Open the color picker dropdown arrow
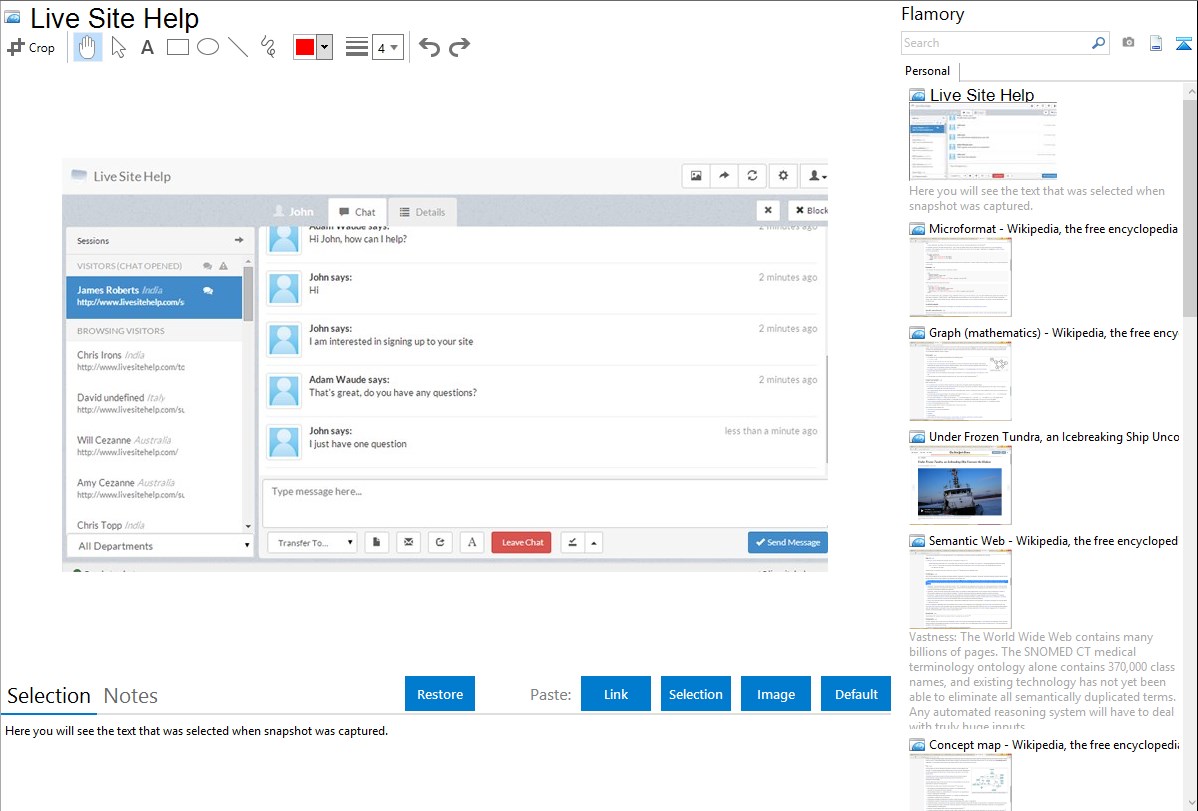The height and width of the screenshot is (811, 1198). tap(324, 47)
